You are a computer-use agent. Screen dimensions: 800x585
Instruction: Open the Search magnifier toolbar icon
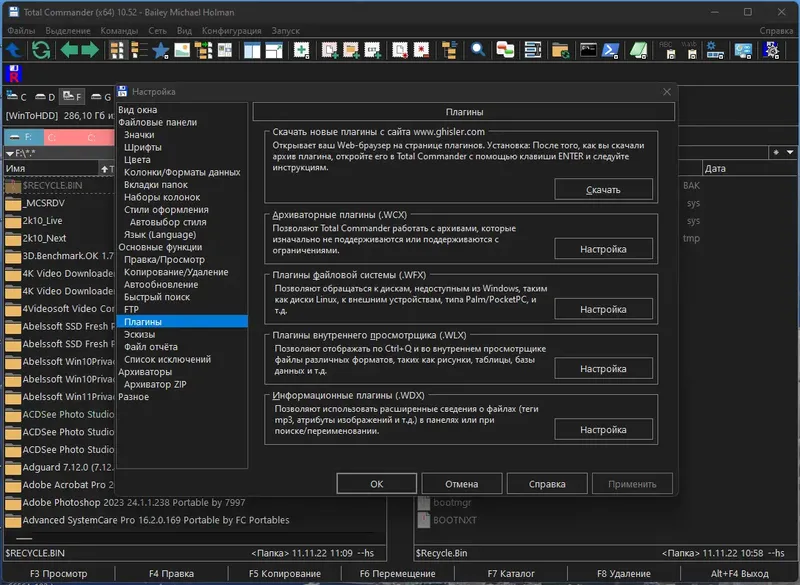pos(478,50)
